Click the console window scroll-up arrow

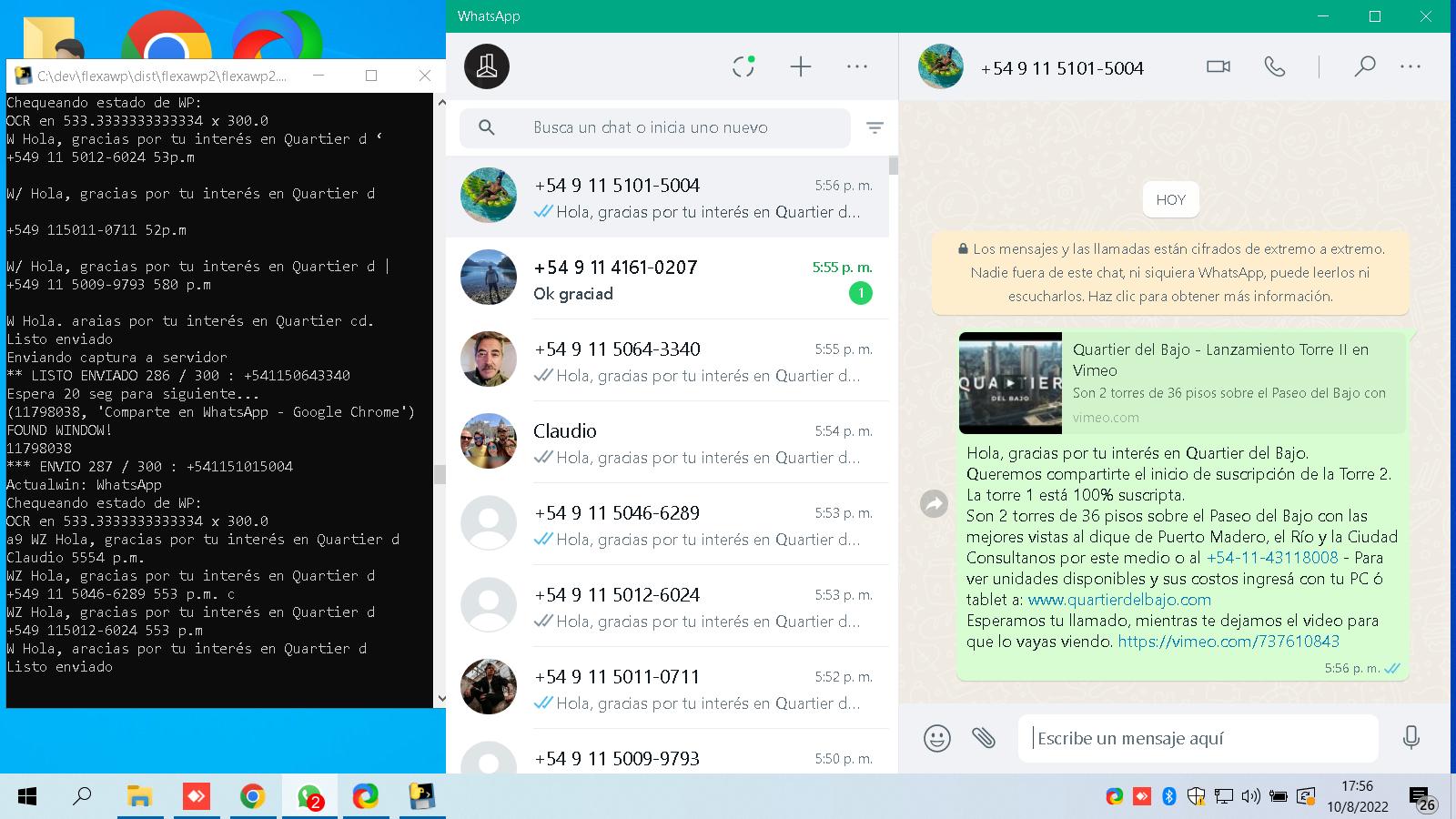coord(440,101)
